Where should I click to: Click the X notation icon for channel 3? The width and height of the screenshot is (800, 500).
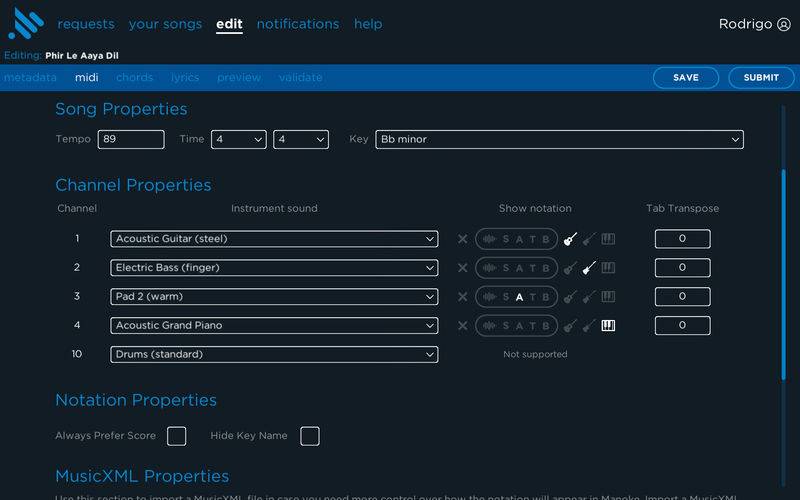(462, 297)
